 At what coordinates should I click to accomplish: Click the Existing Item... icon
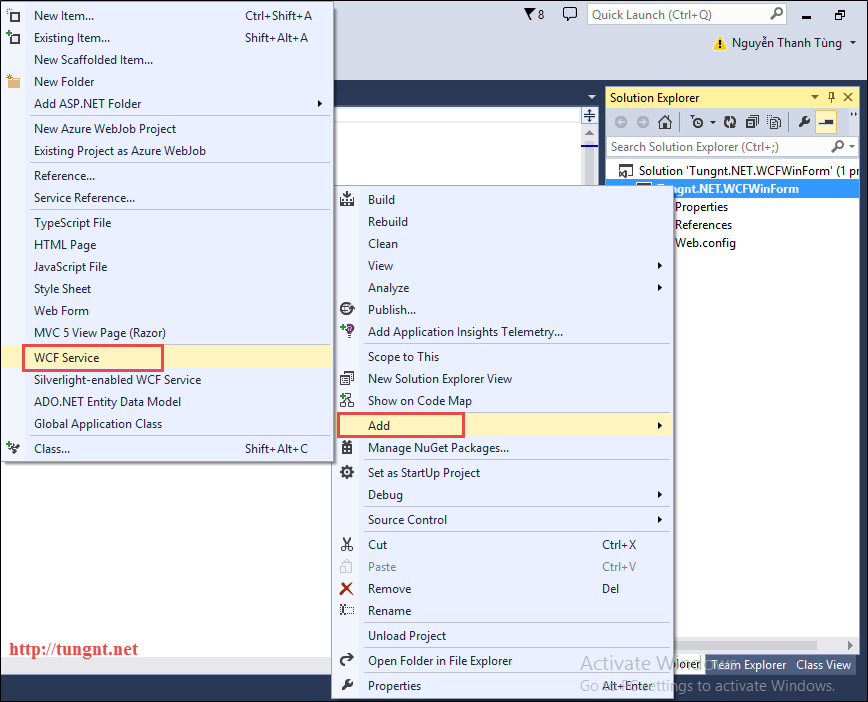click(13, 38)
